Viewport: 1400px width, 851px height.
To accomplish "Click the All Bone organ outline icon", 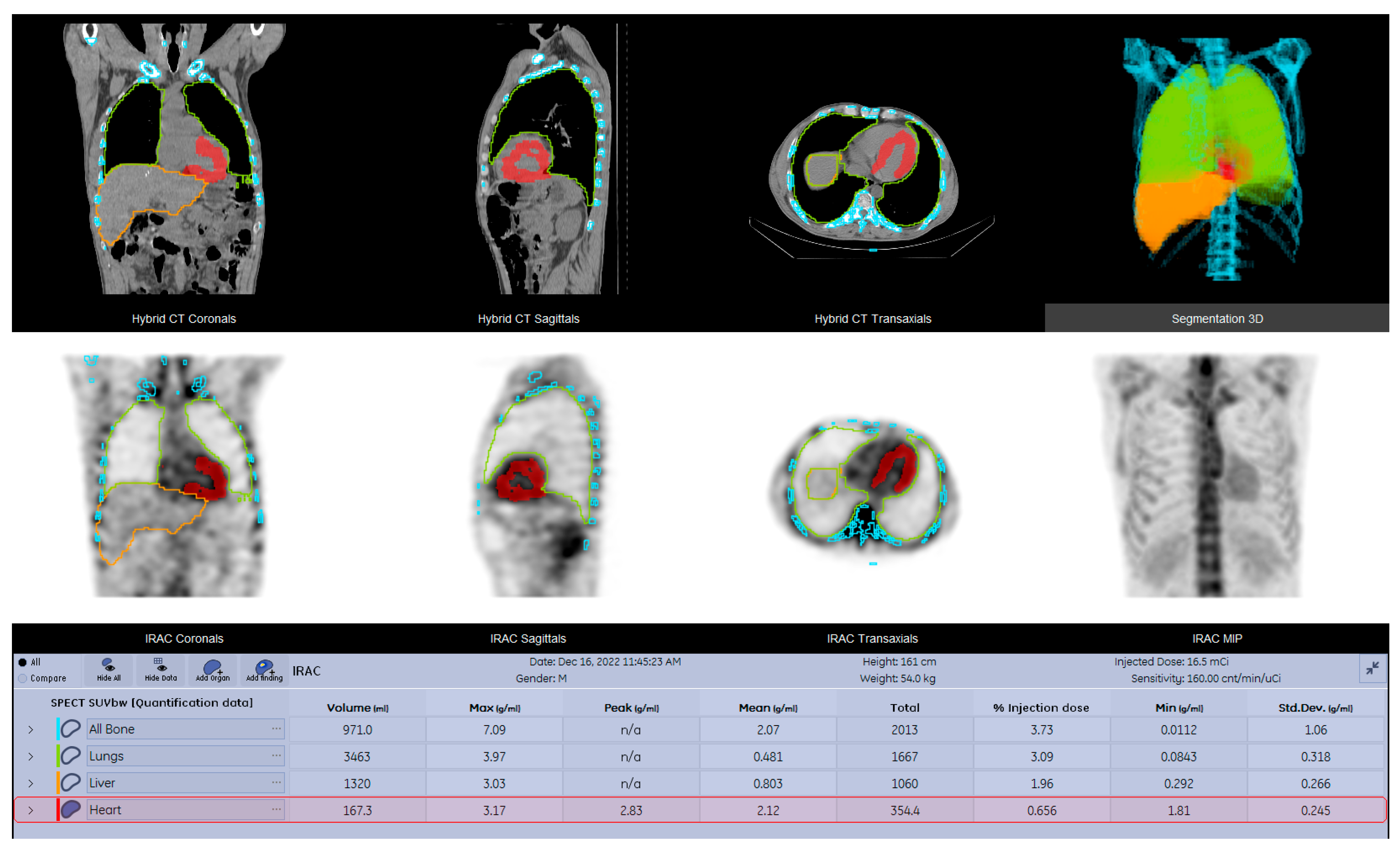I will click(71, 729).
